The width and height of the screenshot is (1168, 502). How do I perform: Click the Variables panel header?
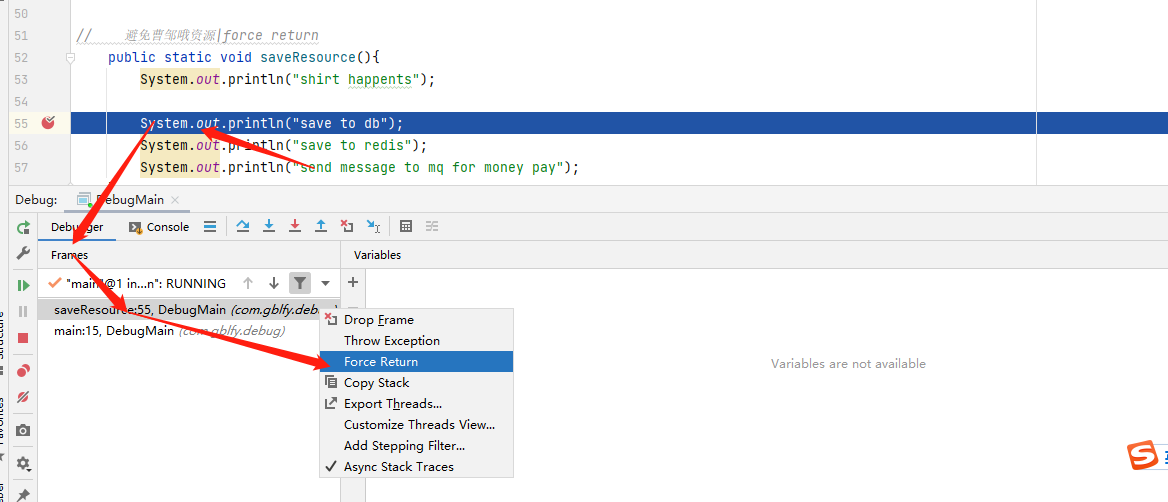tap(377, 255)
